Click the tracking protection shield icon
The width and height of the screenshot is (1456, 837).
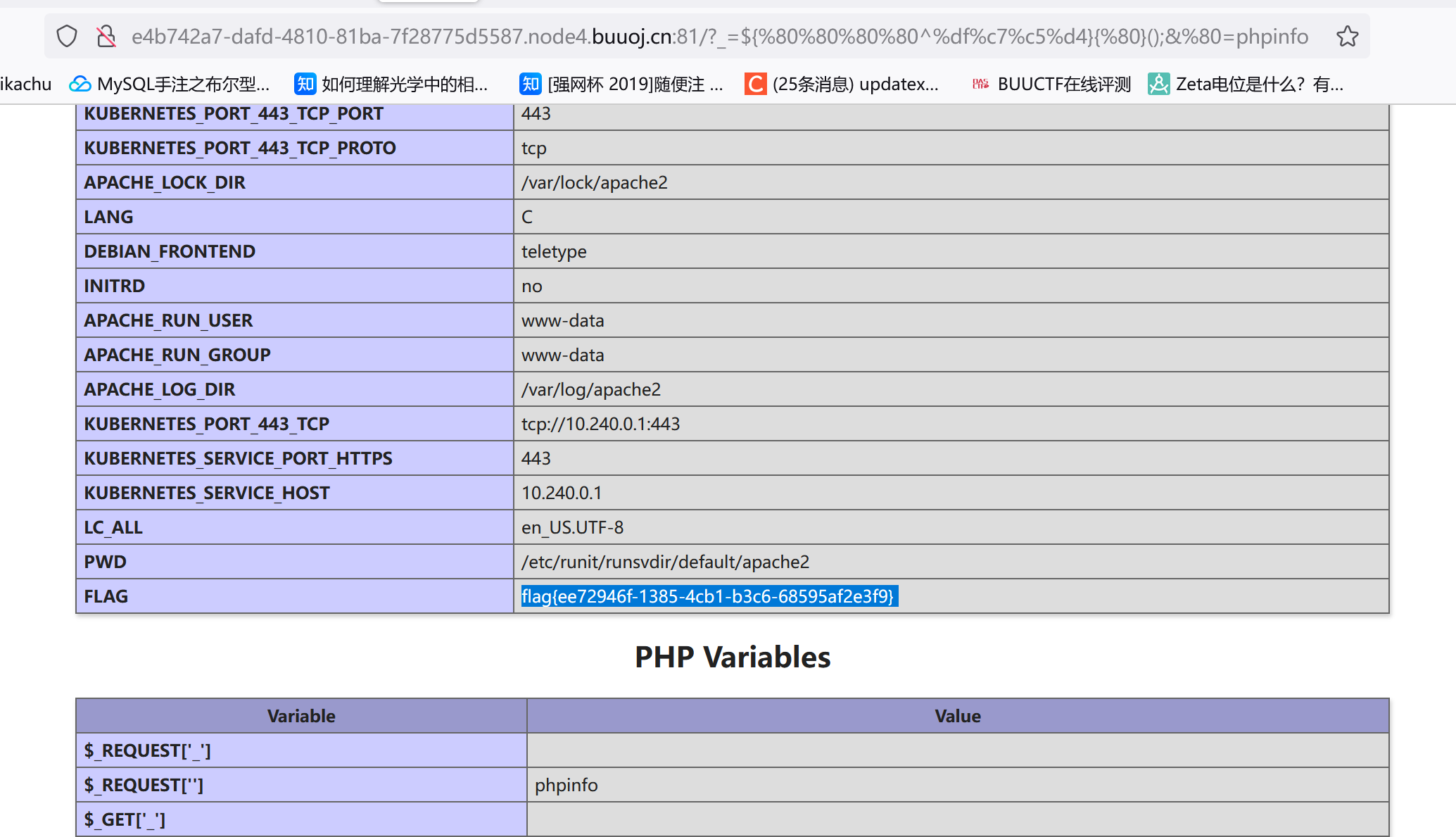(67, 36)
